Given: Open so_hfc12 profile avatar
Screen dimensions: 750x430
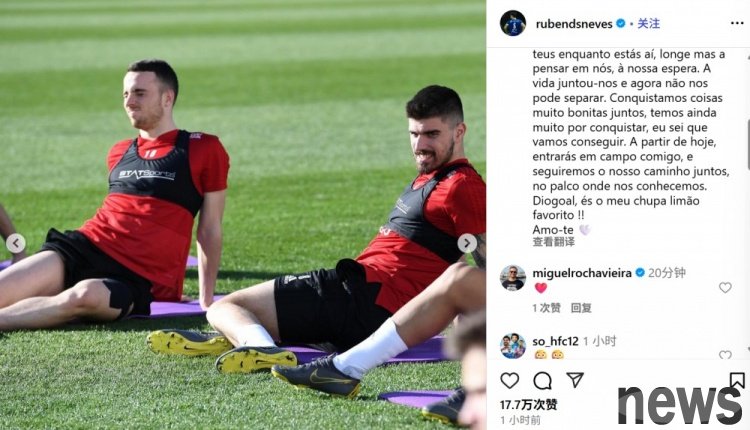Looking at the screenshot, I should tap(513, 345).
